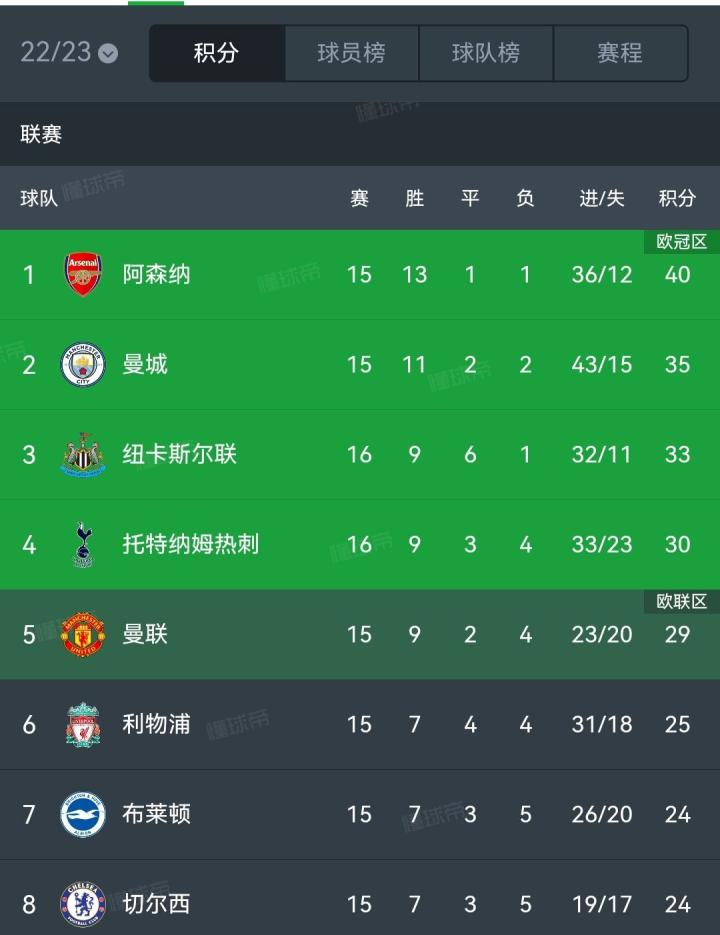
Task: Tap the 联赛 section header
Action: (x=360, y=134)
